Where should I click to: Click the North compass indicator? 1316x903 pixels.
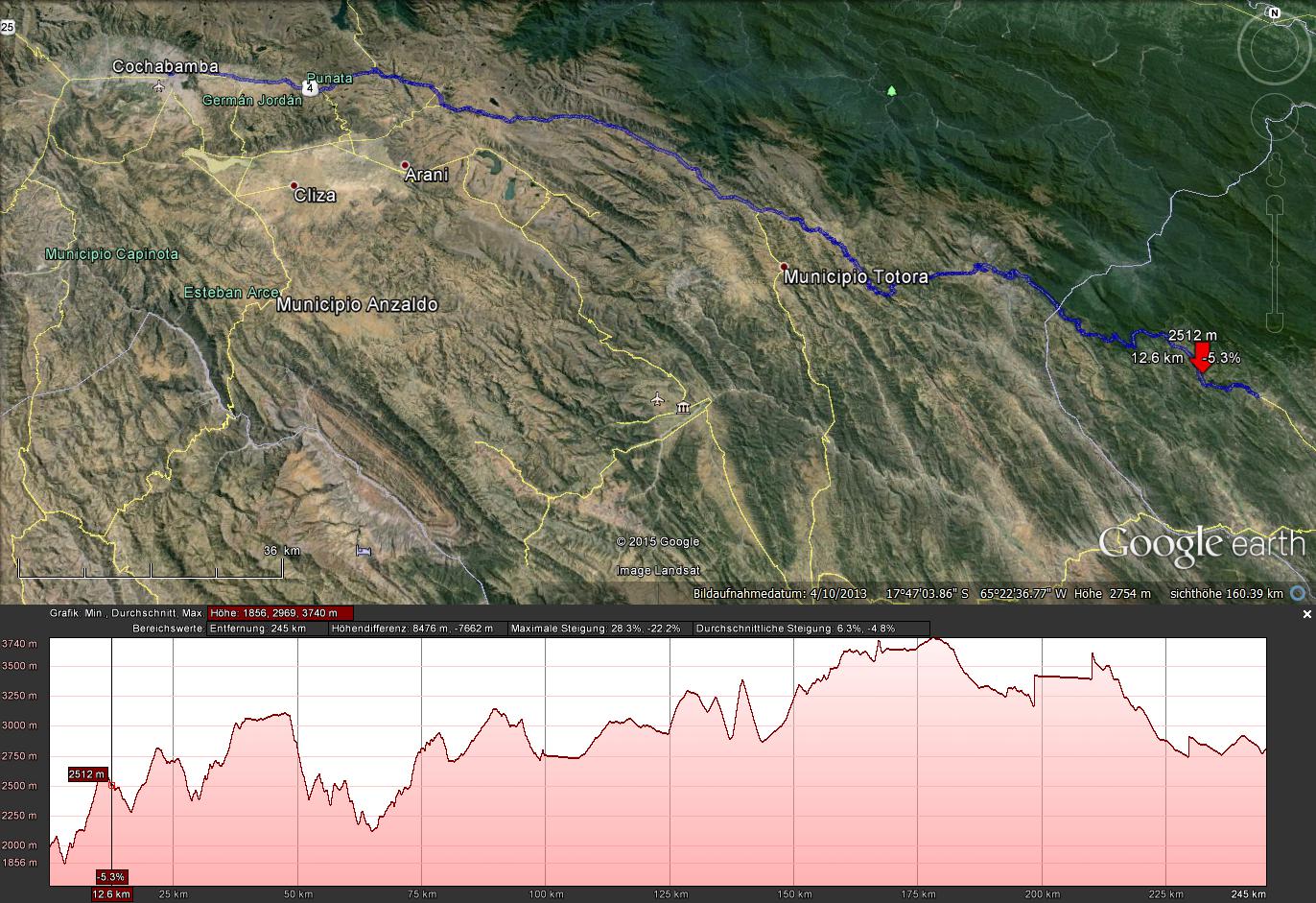1273,12
